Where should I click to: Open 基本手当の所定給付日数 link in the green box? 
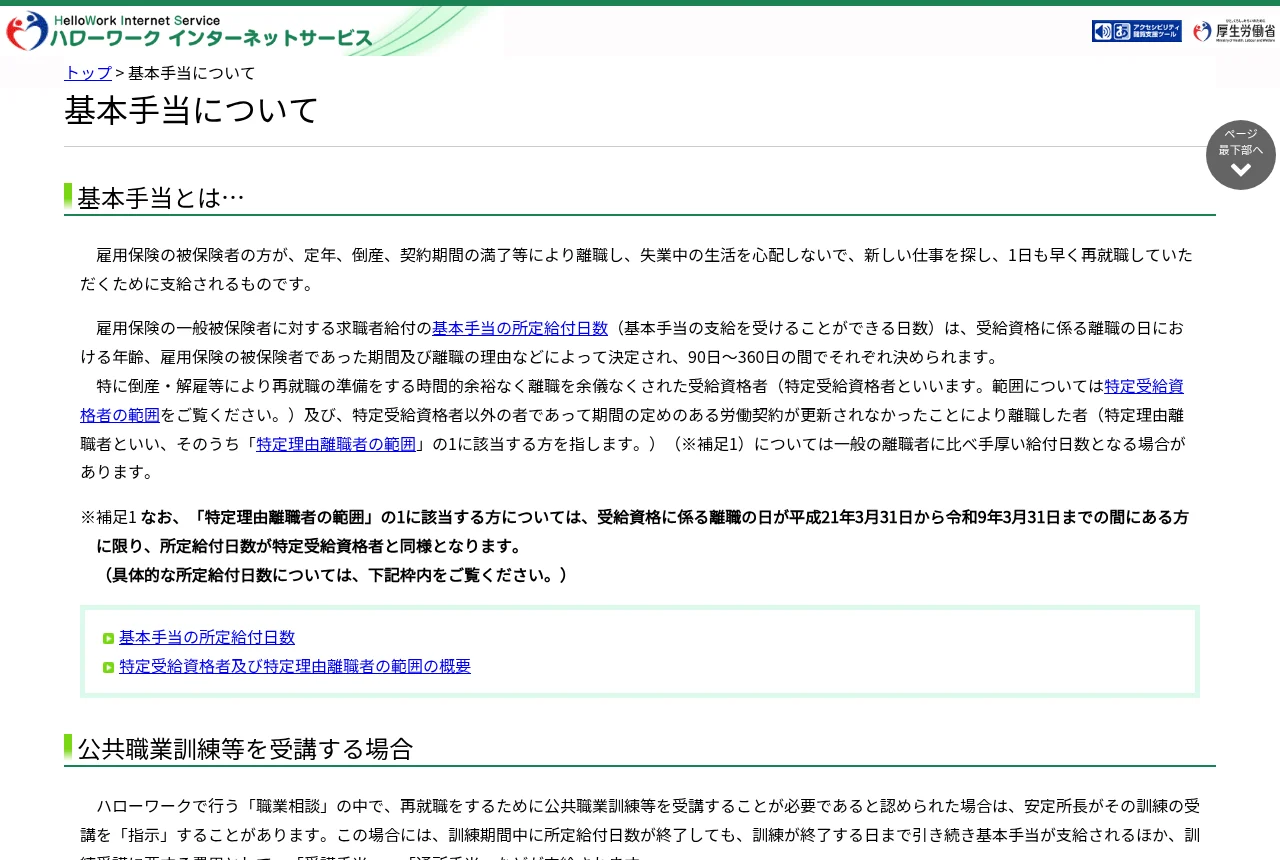pos(207,638)
